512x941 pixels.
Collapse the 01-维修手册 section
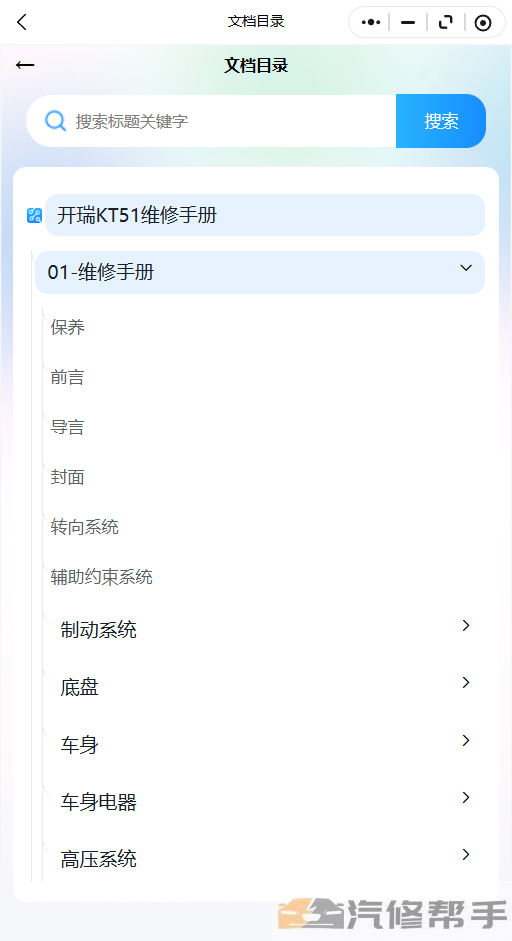click(466, 268)
